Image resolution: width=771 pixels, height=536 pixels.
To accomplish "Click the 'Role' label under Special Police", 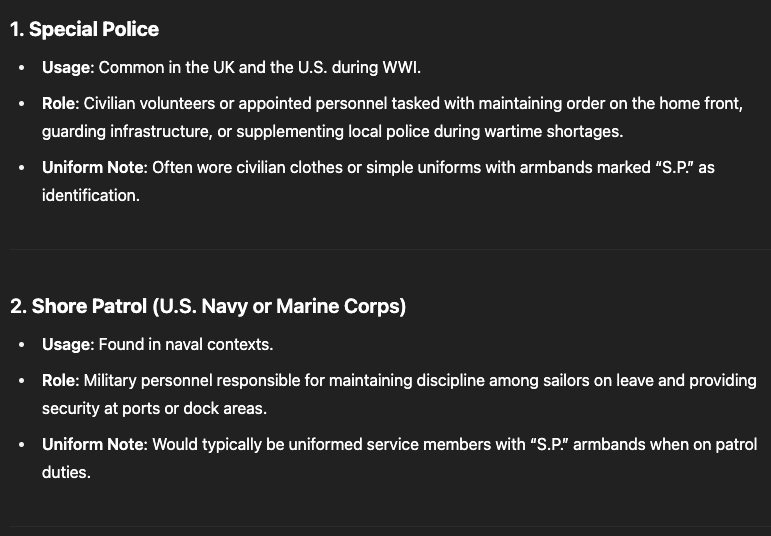I will 60,103.
